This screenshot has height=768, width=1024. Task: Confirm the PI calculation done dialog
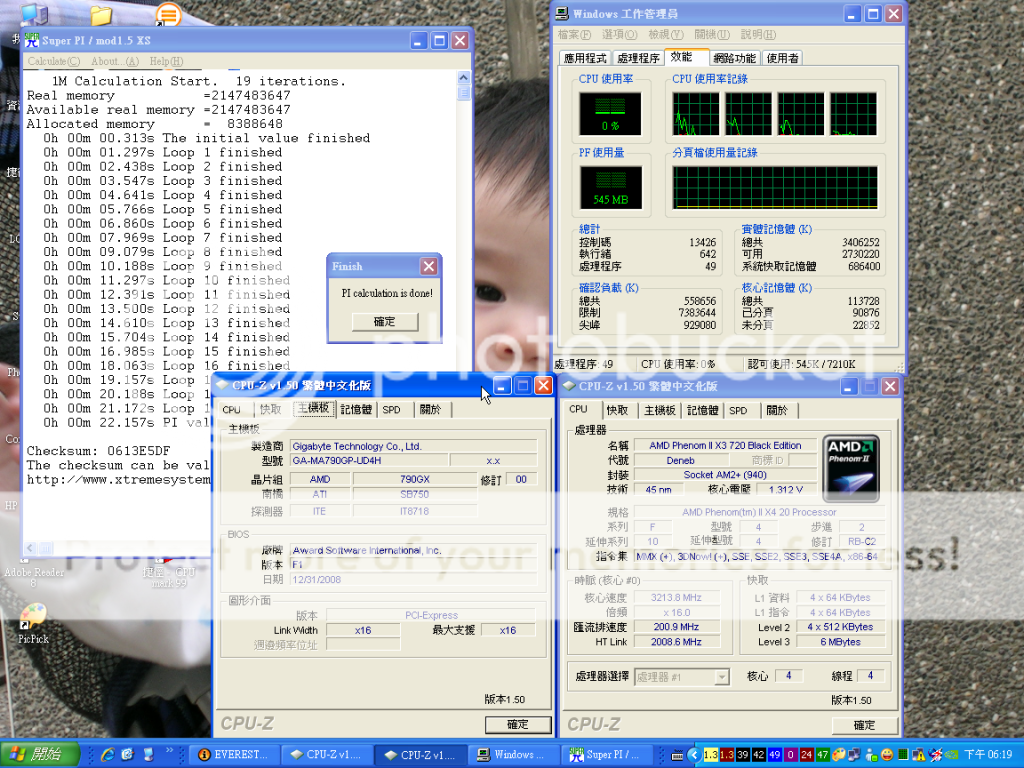coord(385,321)
